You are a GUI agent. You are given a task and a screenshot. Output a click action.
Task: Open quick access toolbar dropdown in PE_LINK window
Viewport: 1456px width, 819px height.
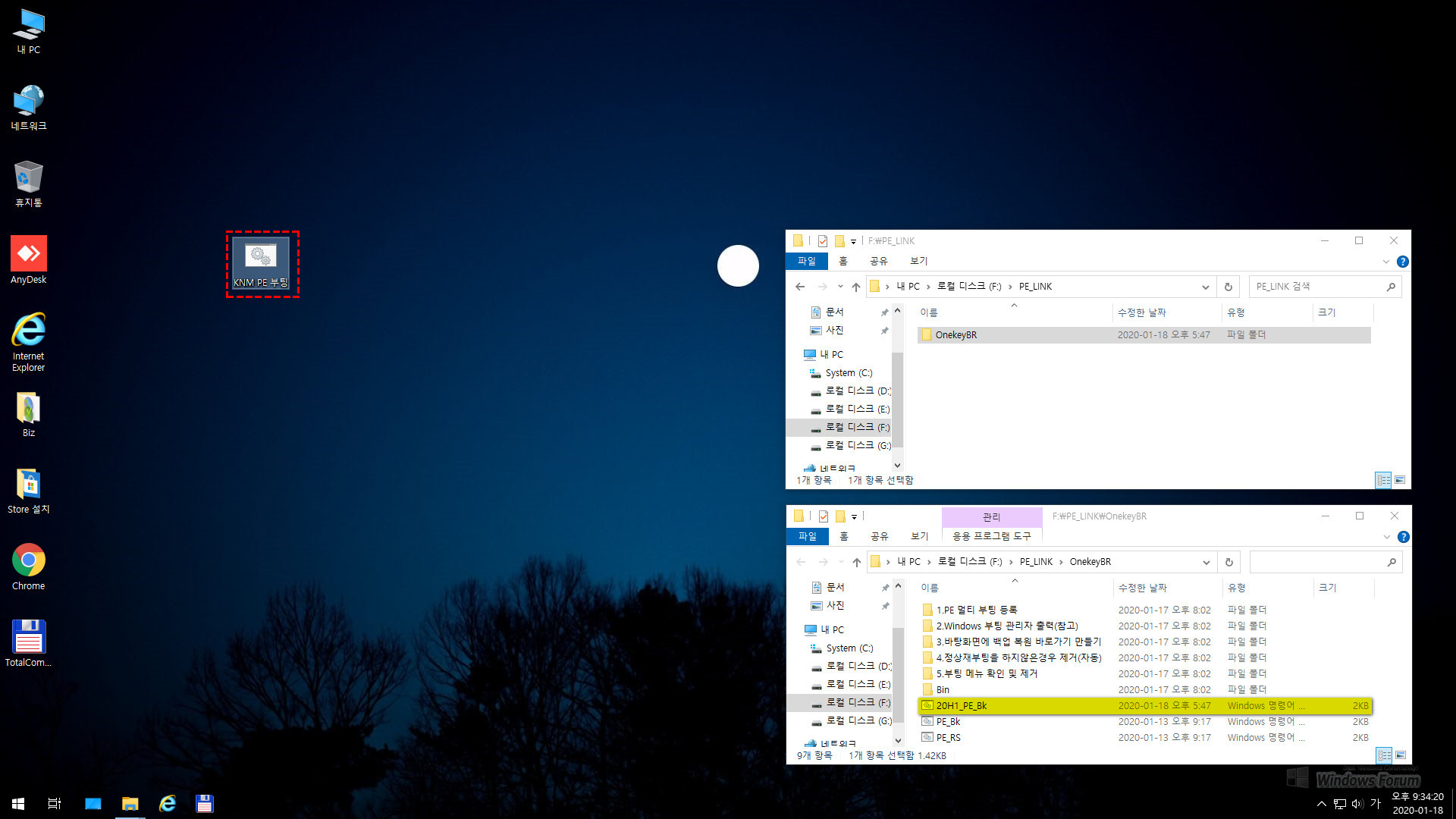click(853, 241)
